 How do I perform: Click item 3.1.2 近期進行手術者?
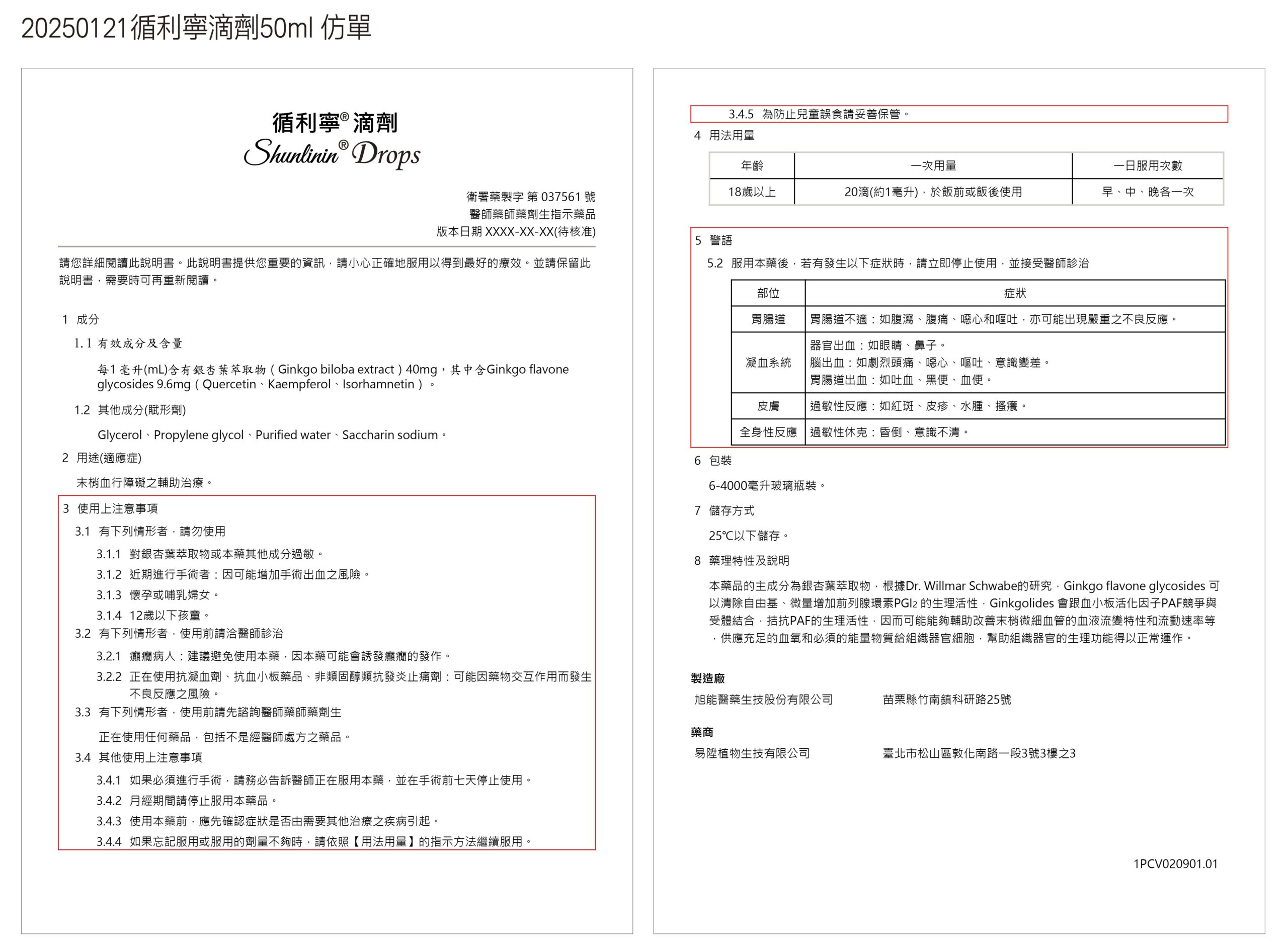point(233,574)
